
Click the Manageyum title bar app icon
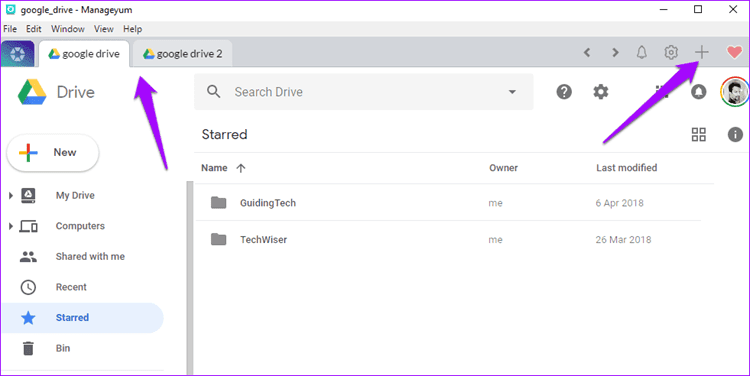pyautogui.click(x=10, y=10)
